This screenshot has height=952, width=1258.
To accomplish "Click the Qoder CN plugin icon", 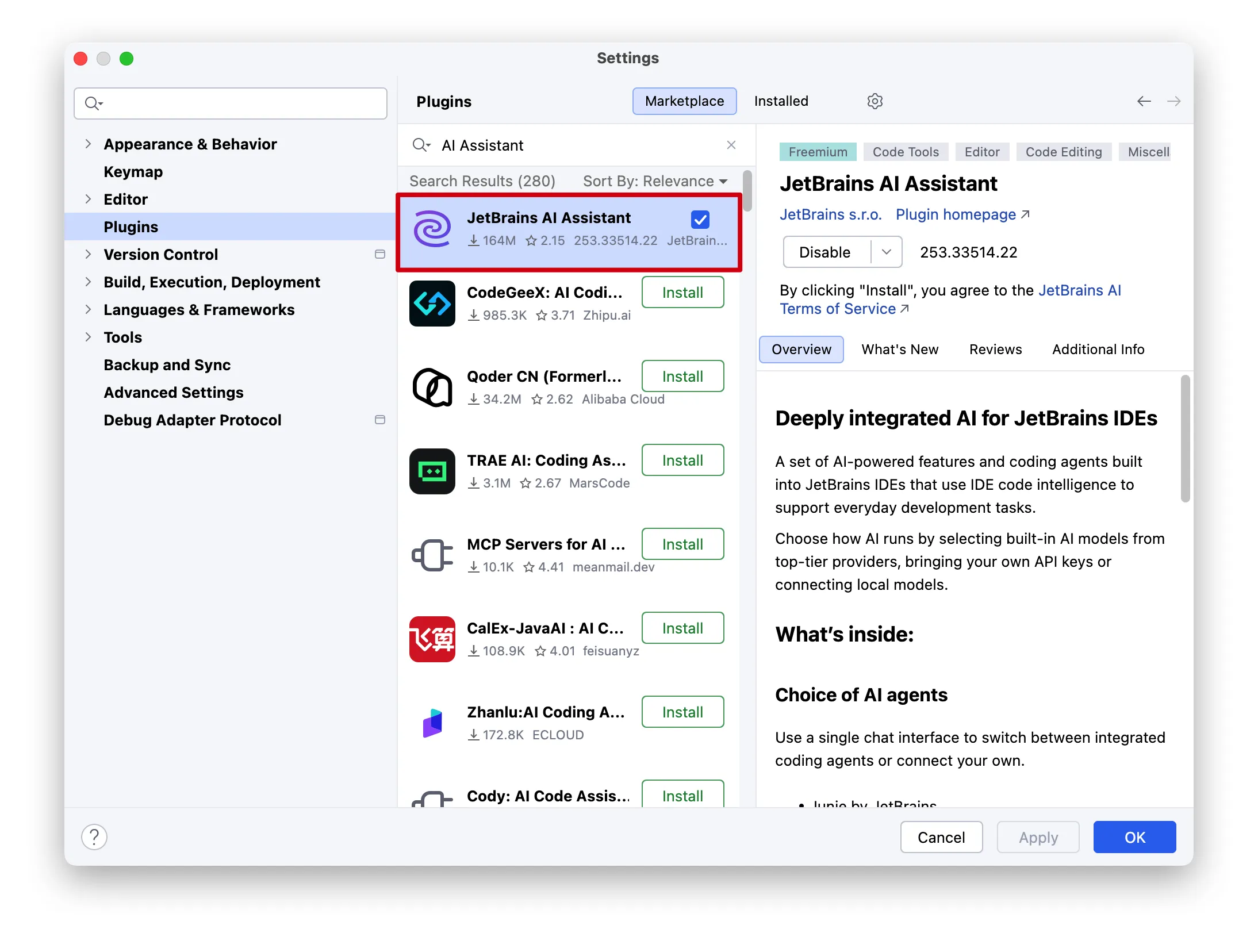I will pos(432,387).
